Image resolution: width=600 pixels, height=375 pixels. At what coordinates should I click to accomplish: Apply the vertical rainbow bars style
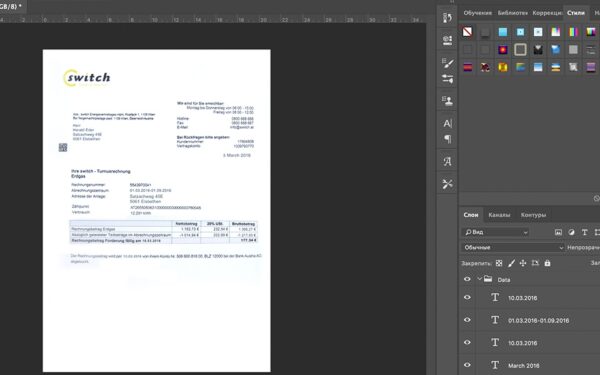click(573, 32)
